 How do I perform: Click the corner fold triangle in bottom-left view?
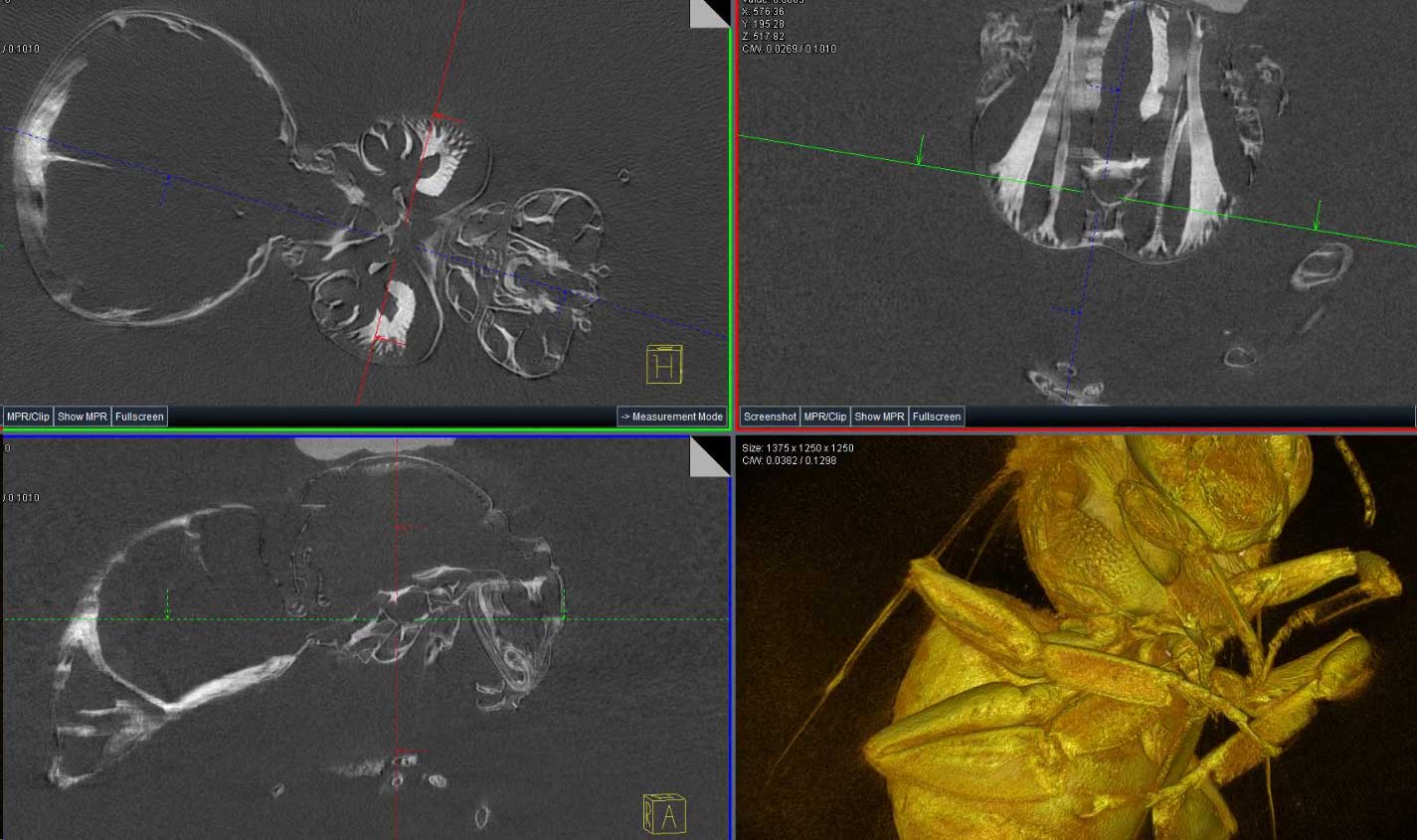(711, 455)
